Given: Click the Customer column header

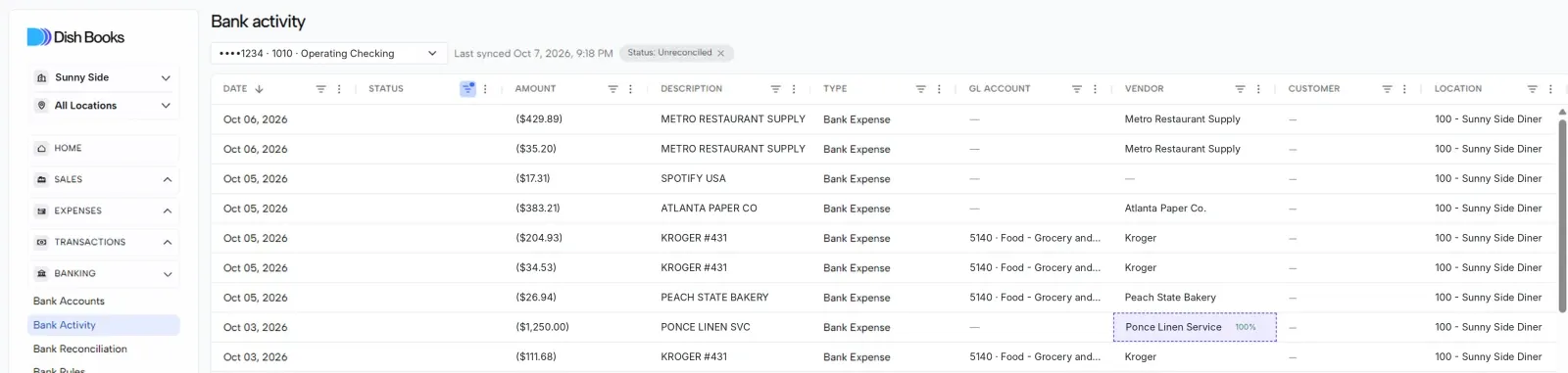Looking at the screenshot, I should (x=1313, y=89).
